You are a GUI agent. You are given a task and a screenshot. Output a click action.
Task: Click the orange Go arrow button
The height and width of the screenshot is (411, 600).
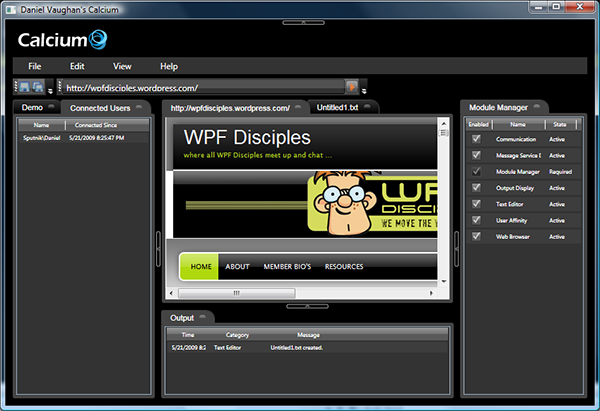coord(351,87)
